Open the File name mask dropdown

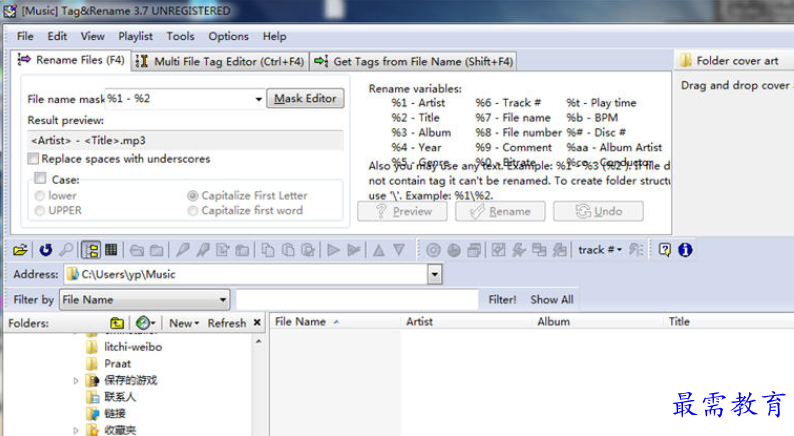tap(258, 99)
